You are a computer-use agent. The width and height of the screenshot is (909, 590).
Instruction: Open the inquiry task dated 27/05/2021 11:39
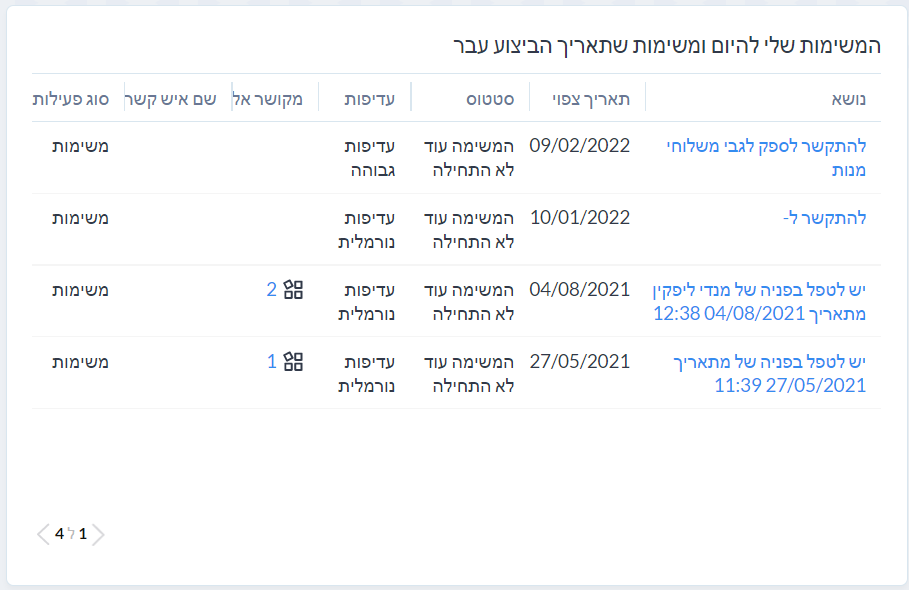click(x=769, y=373)
